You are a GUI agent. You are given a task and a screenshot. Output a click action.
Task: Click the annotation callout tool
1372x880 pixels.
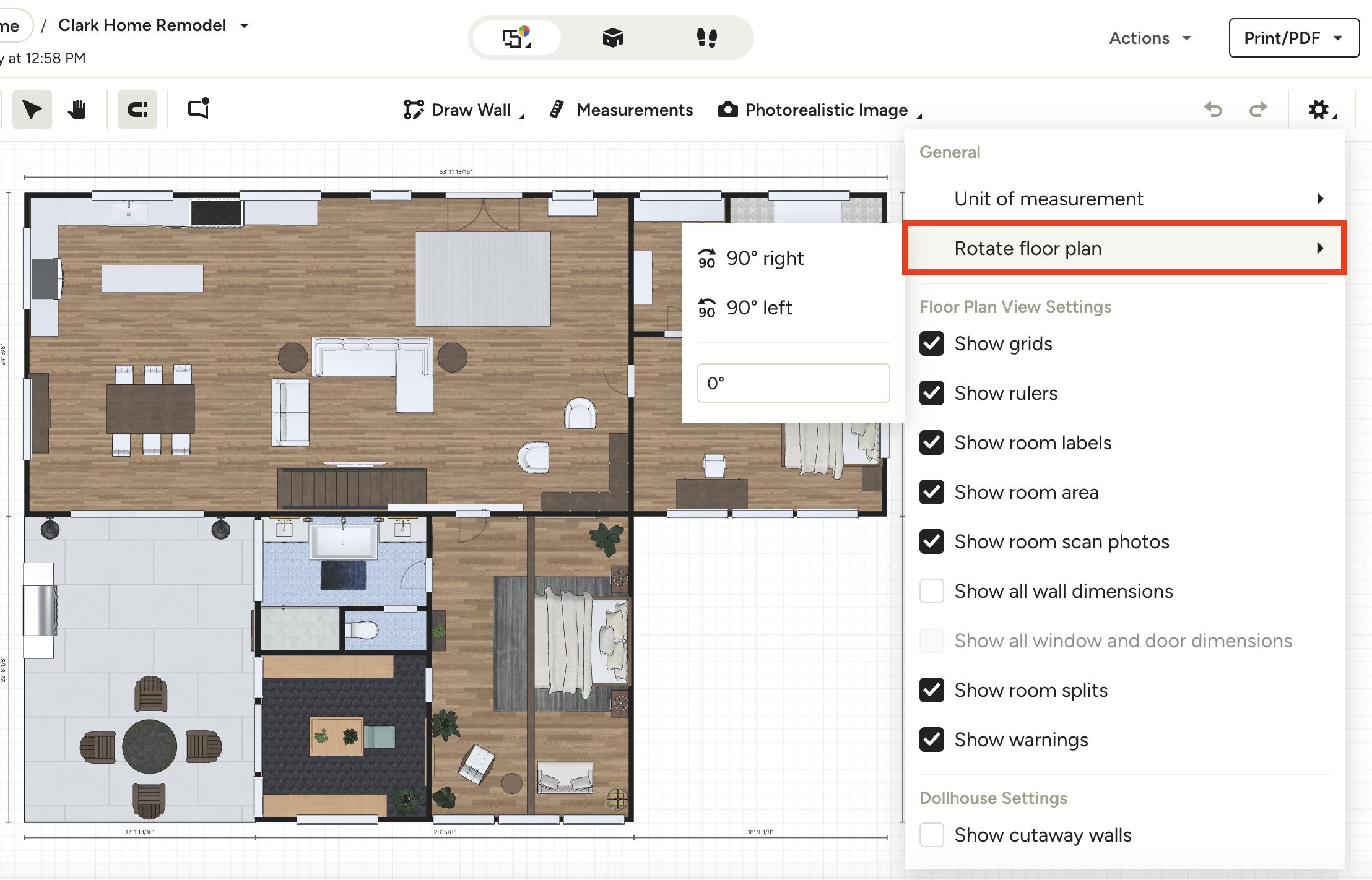coord(197,110)
